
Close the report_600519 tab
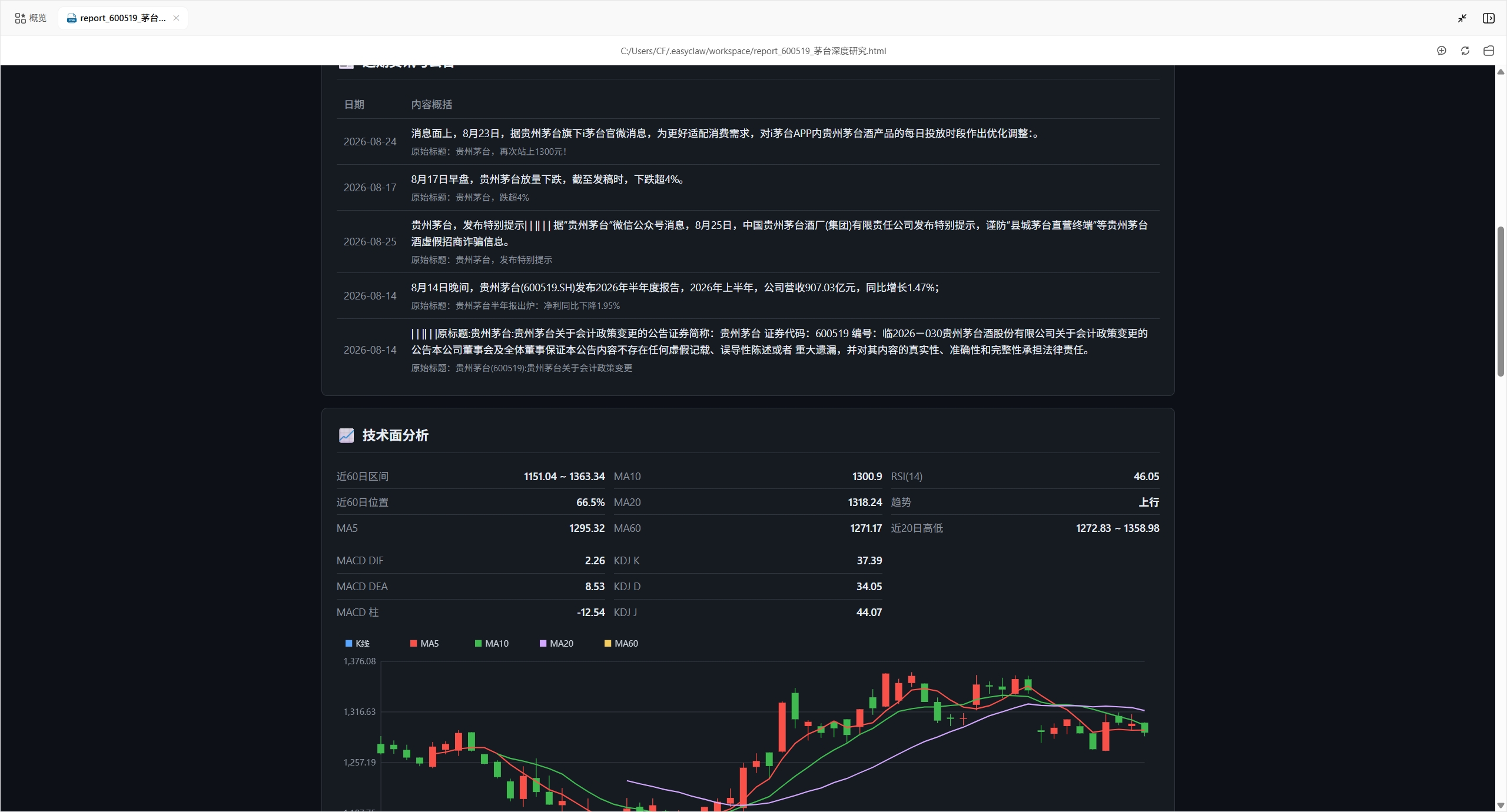[x=176, y=18]
